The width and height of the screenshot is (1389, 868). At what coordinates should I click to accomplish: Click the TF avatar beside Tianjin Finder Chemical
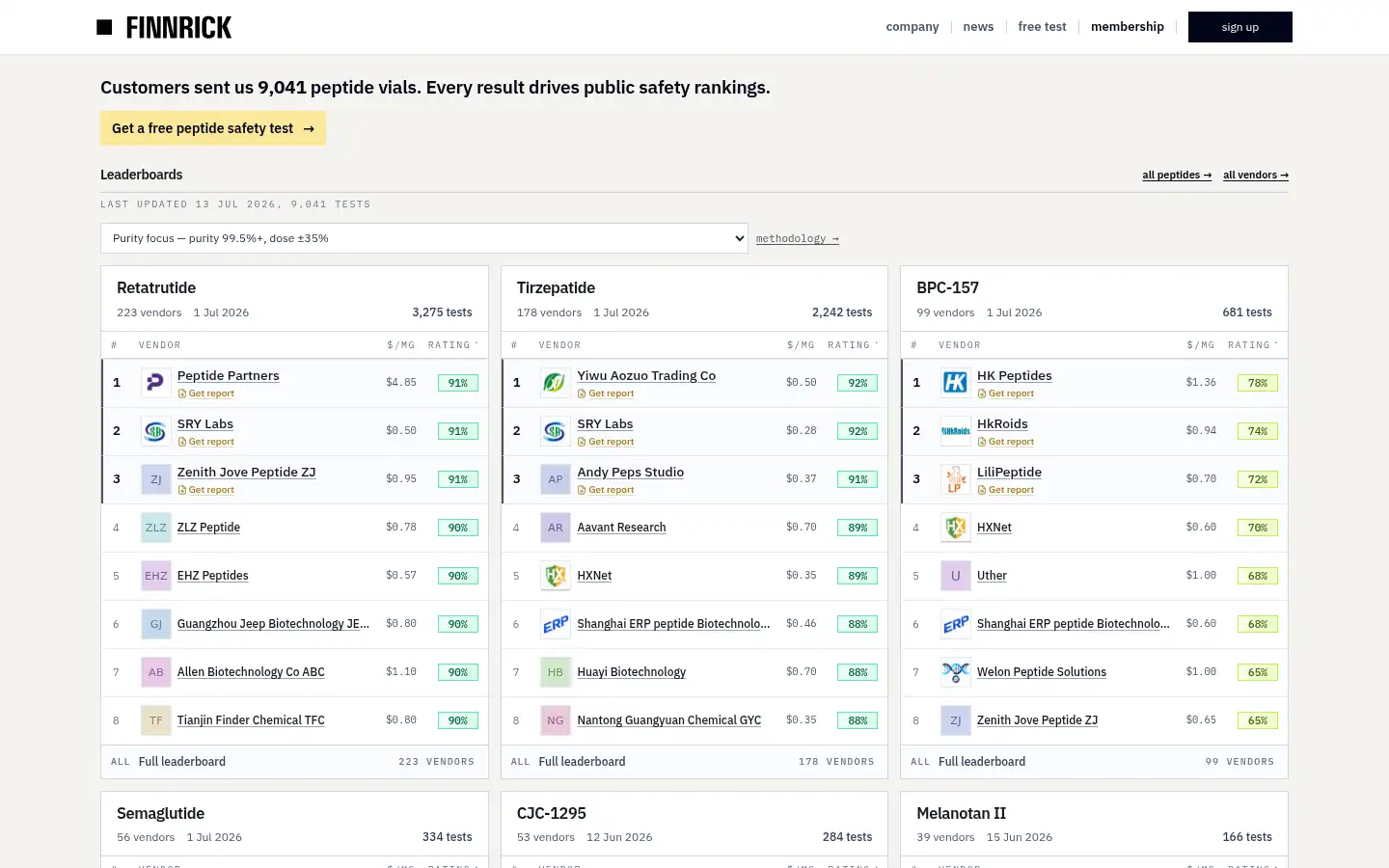(155, 720)
